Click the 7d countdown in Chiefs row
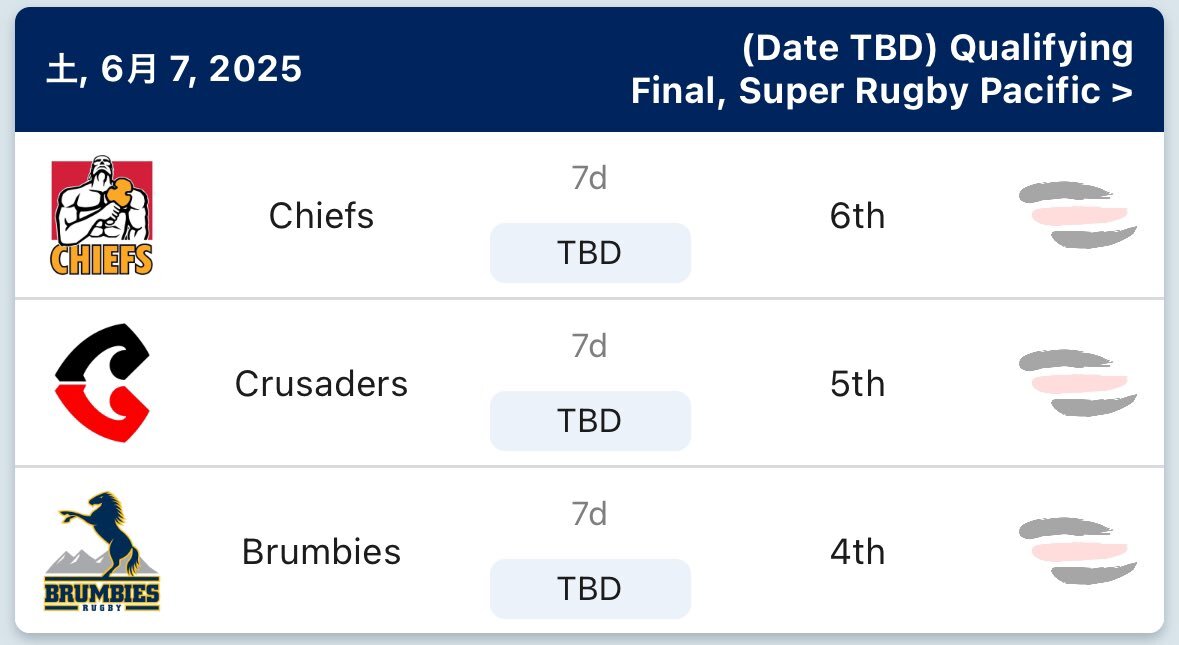1179x645 pixels. [x=589, y=178]
